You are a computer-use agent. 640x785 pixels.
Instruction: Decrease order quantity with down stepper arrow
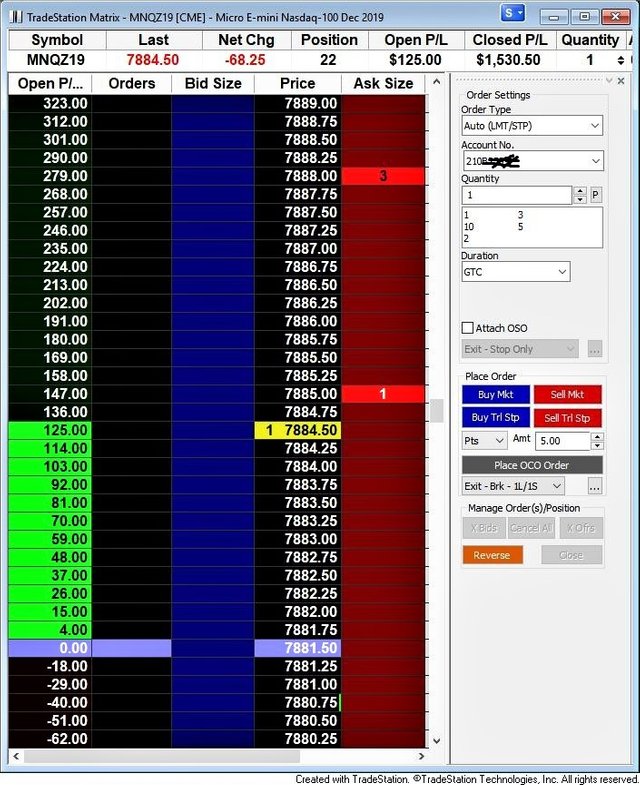tap(580, 199)
